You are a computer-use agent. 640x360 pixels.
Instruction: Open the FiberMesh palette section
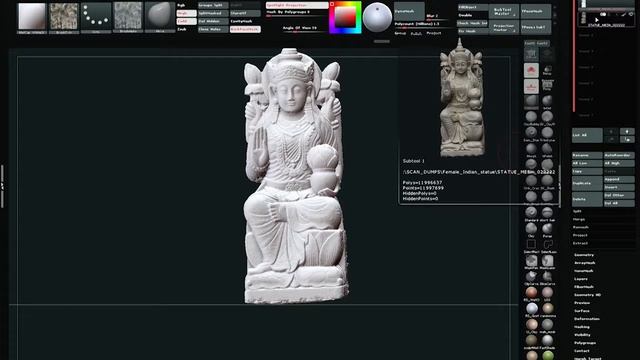tap(584, 287)
